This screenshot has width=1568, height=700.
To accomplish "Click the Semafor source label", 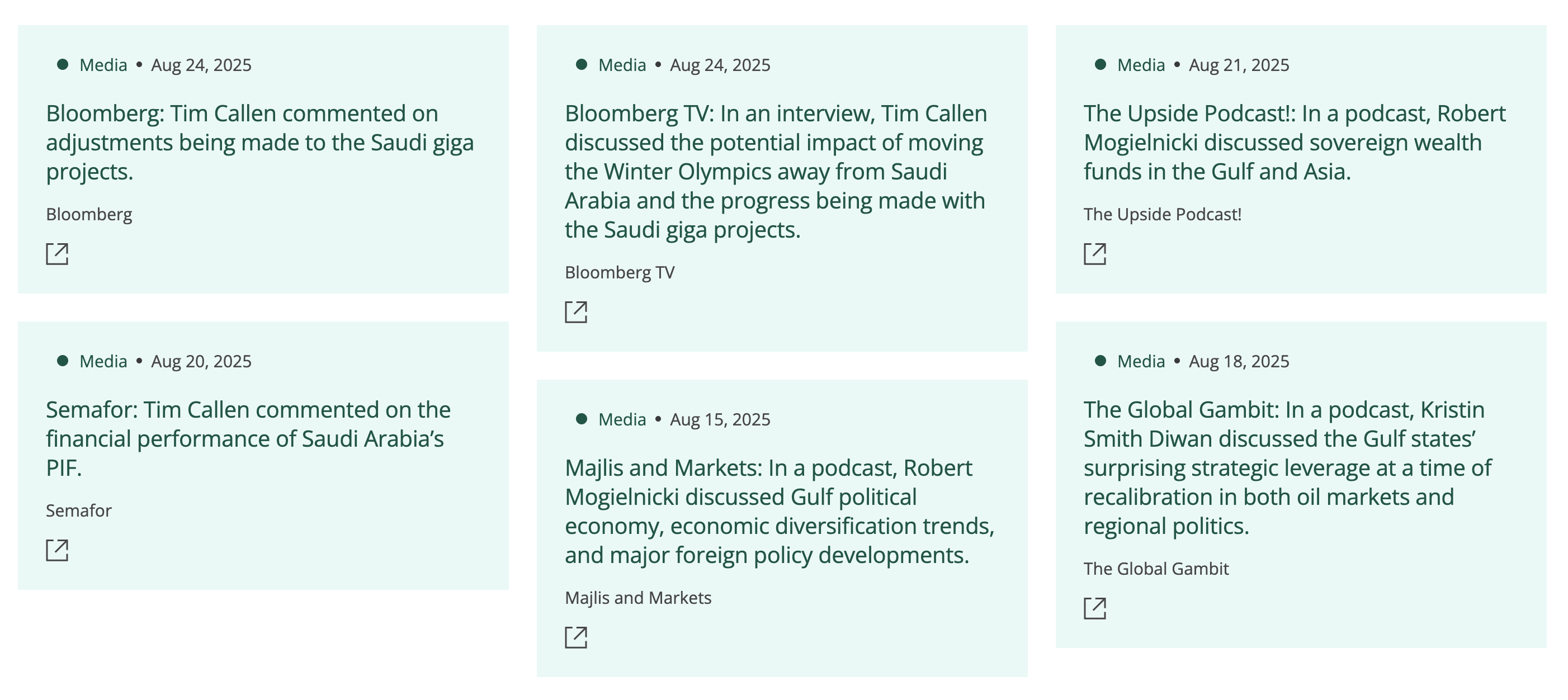I will click(x=78, y=510).
